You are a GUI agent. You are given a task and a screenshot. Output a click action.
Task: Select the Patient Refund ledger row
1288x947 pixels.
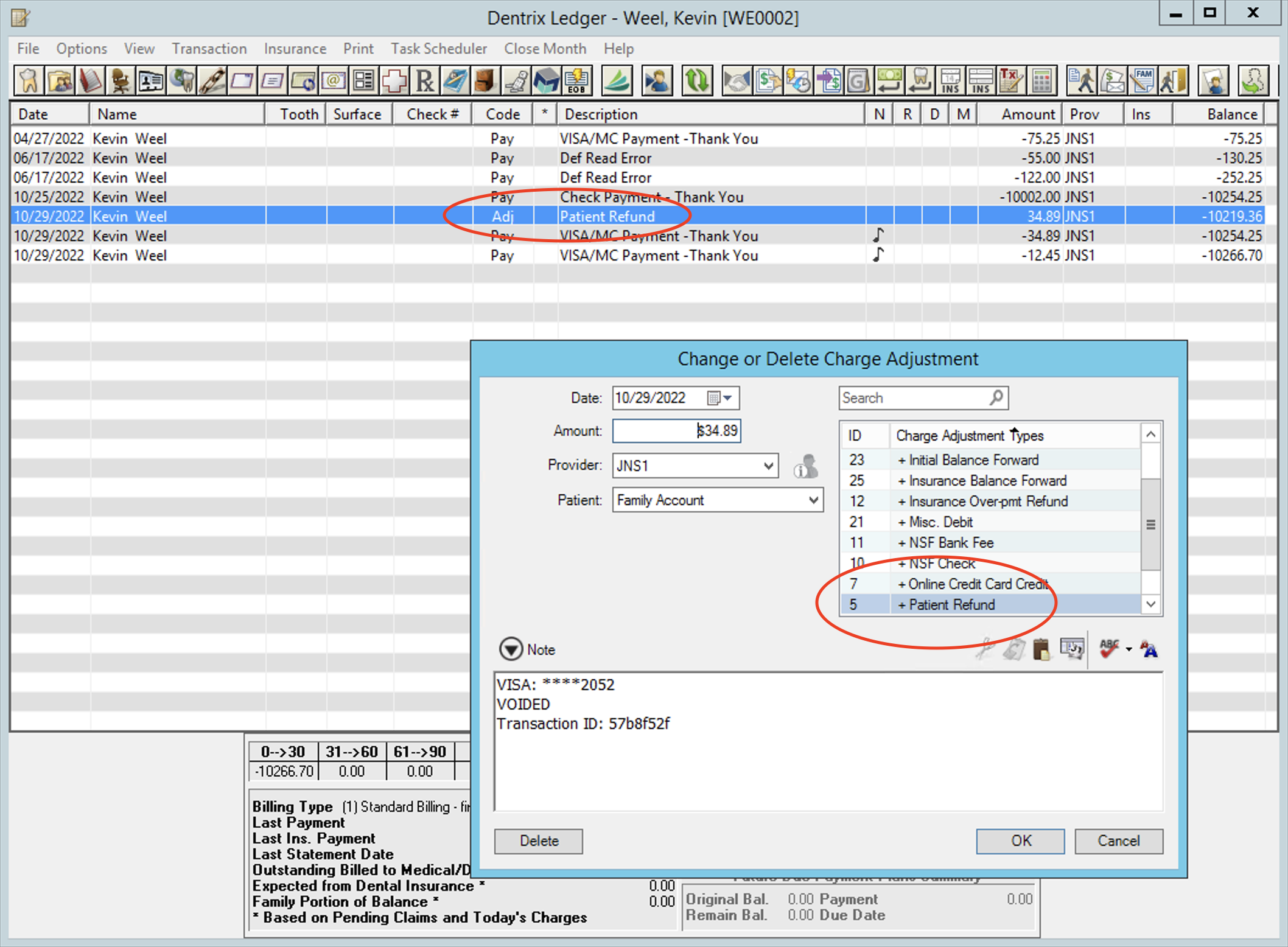637,216
